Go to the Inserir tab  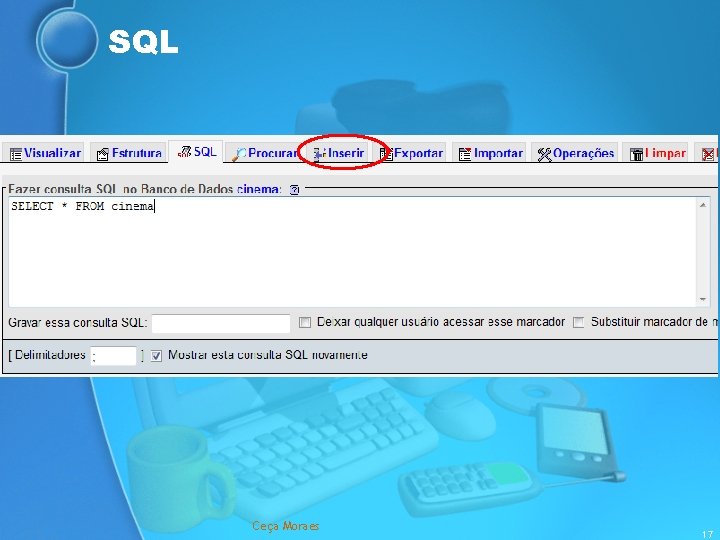pyautogui.click(x=339, y=153)
